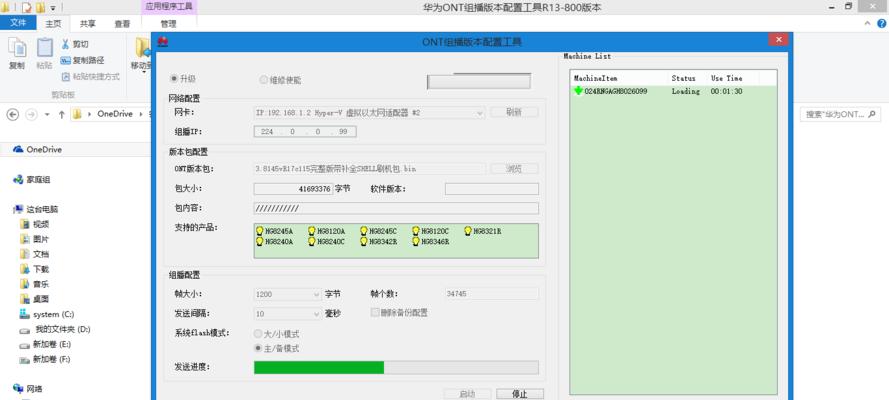Select the 维修使能 radio button
This screenshot has height=400, width=889.
coord(264,80)
